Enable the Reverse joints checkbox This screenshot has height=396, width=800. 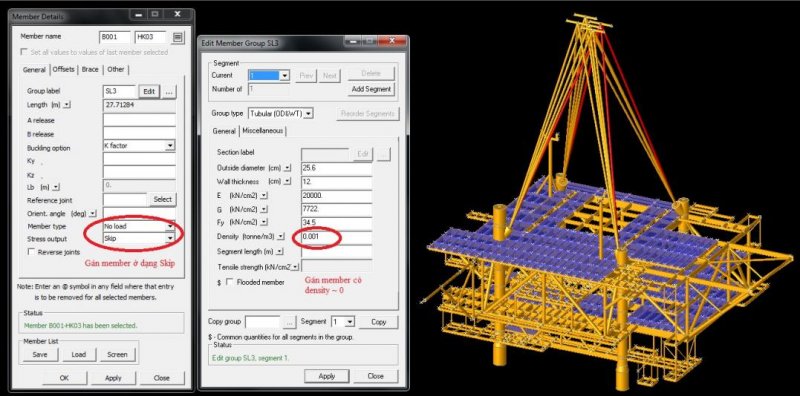point(32,252)
